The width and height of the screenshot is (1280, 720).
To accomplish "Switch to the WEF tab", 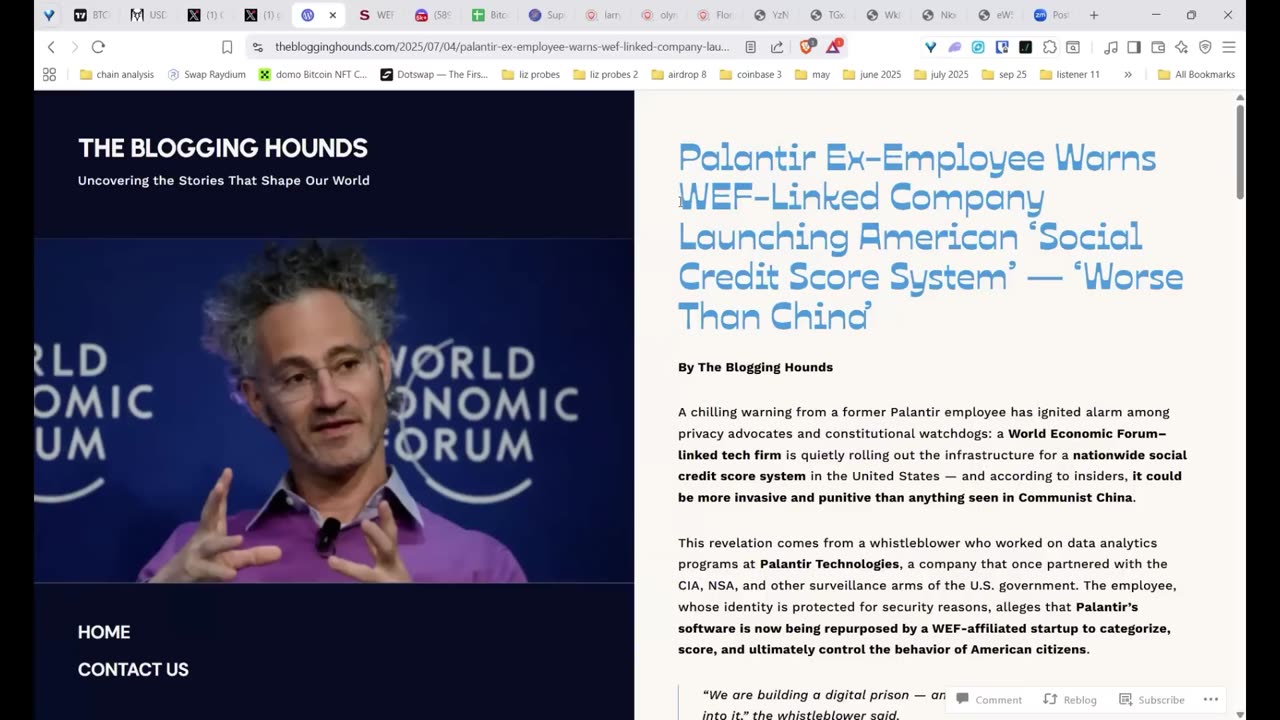I will pyautogui.click(x=376, y=15).
